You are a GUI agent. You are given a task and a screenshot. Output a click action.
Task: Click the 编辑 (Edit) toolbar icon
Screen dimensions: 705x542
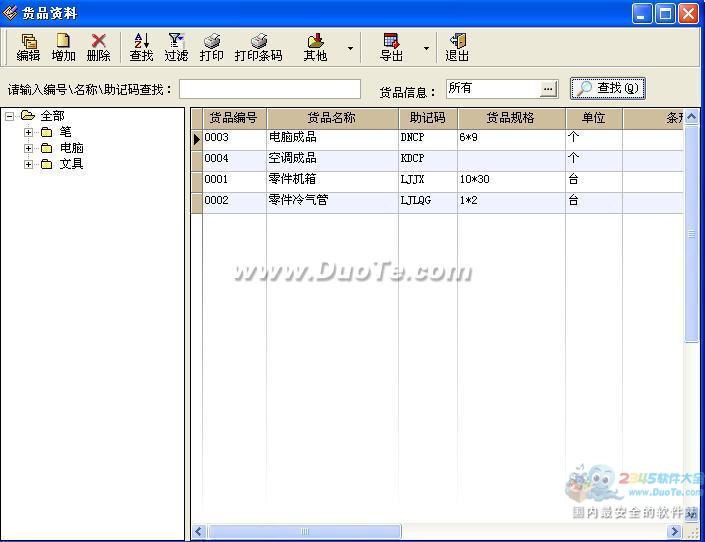coord(28,47)
